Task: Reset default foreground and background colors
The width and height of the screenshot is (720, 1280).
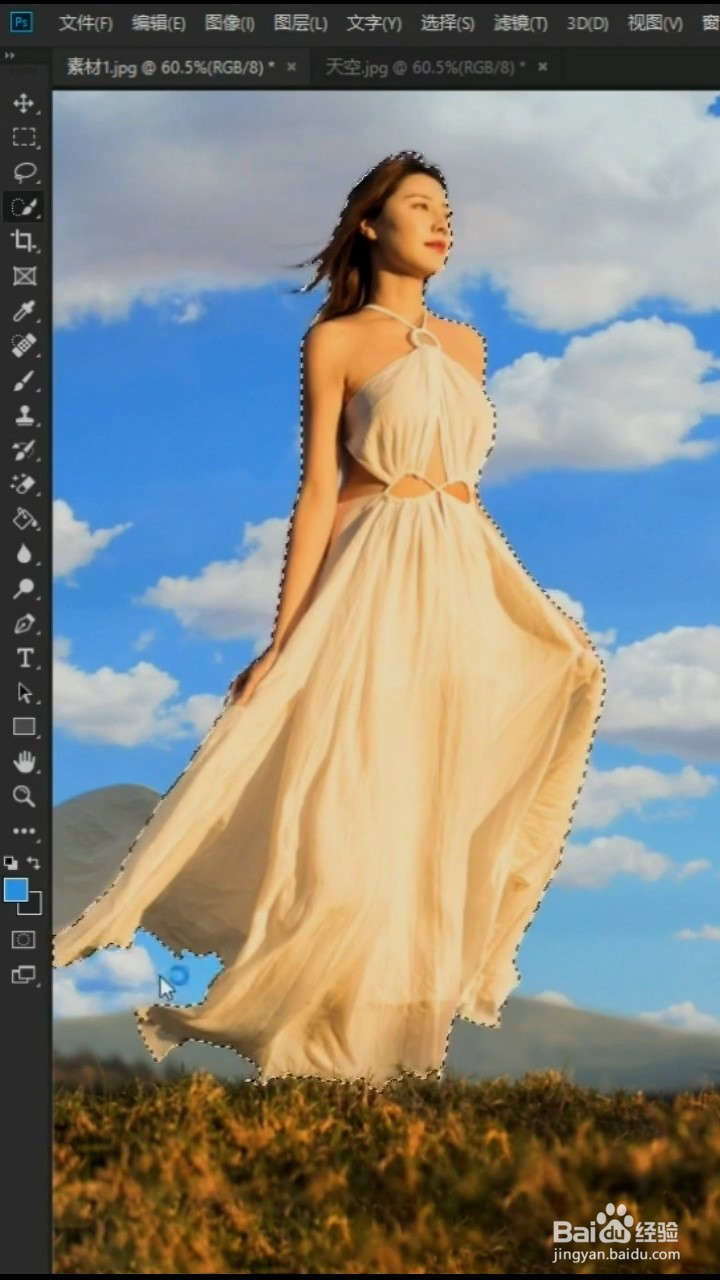Action: (x=10, y=862)
